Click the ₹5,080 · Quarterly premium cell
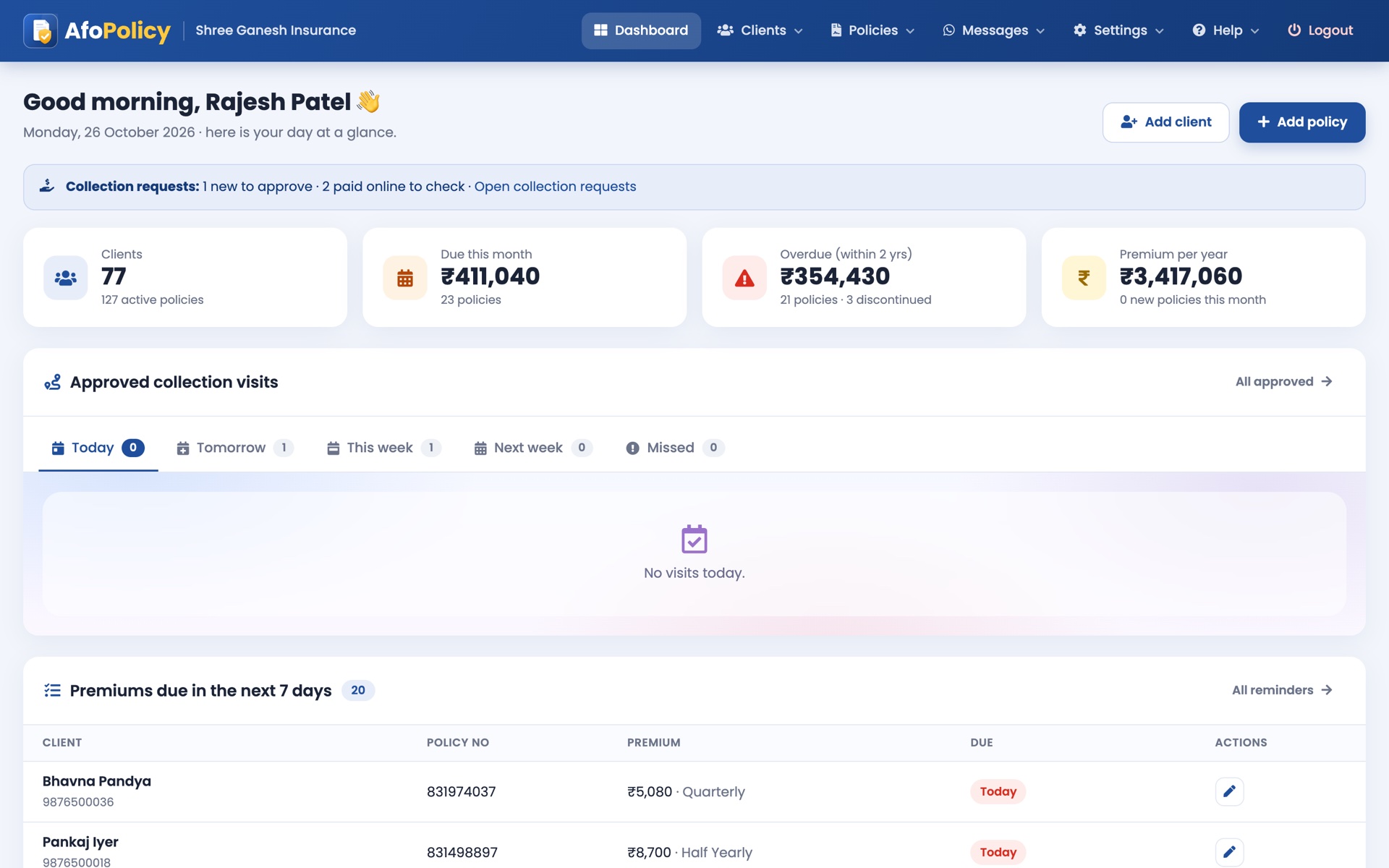 coord(686,791)
